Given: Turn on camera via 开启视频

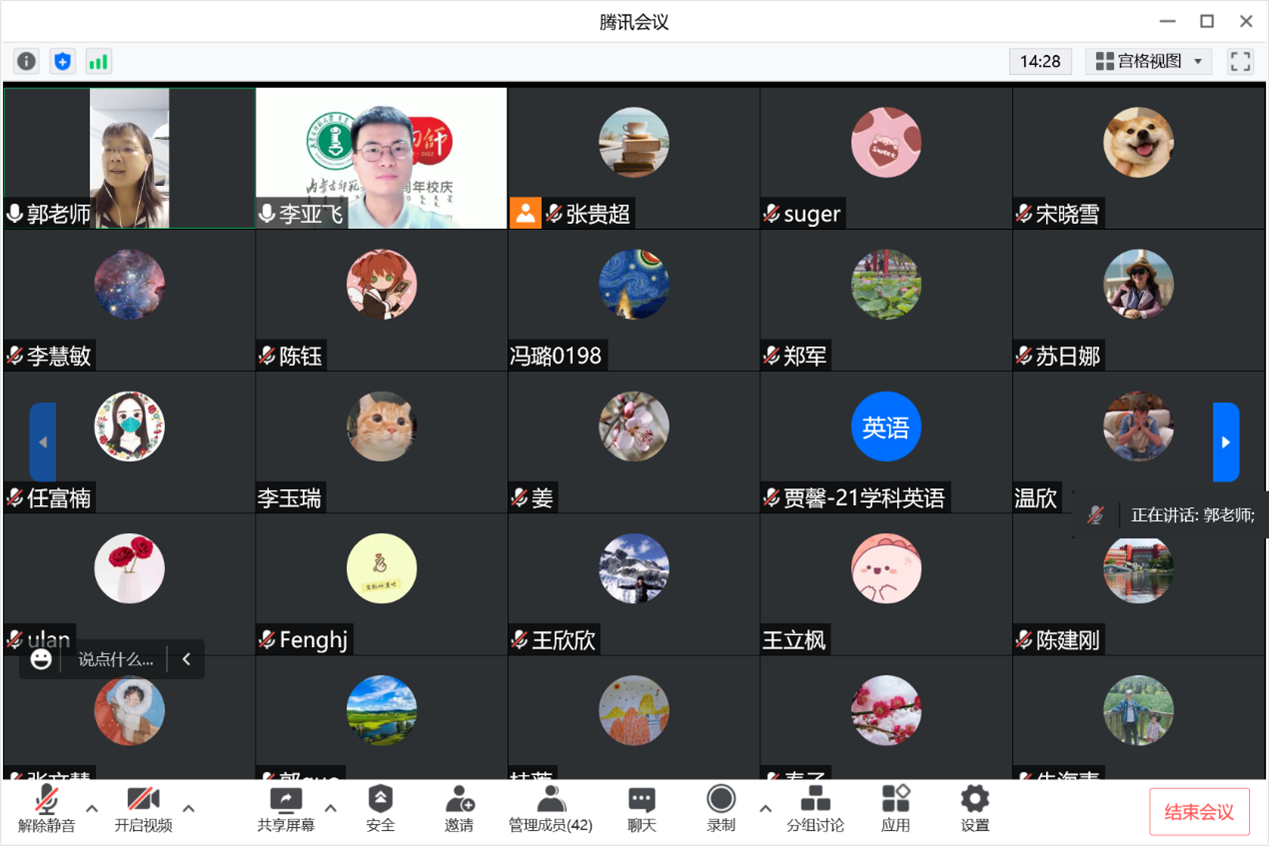Looking at the screenshot, I should pyautogui.click(x=143, y=809).
